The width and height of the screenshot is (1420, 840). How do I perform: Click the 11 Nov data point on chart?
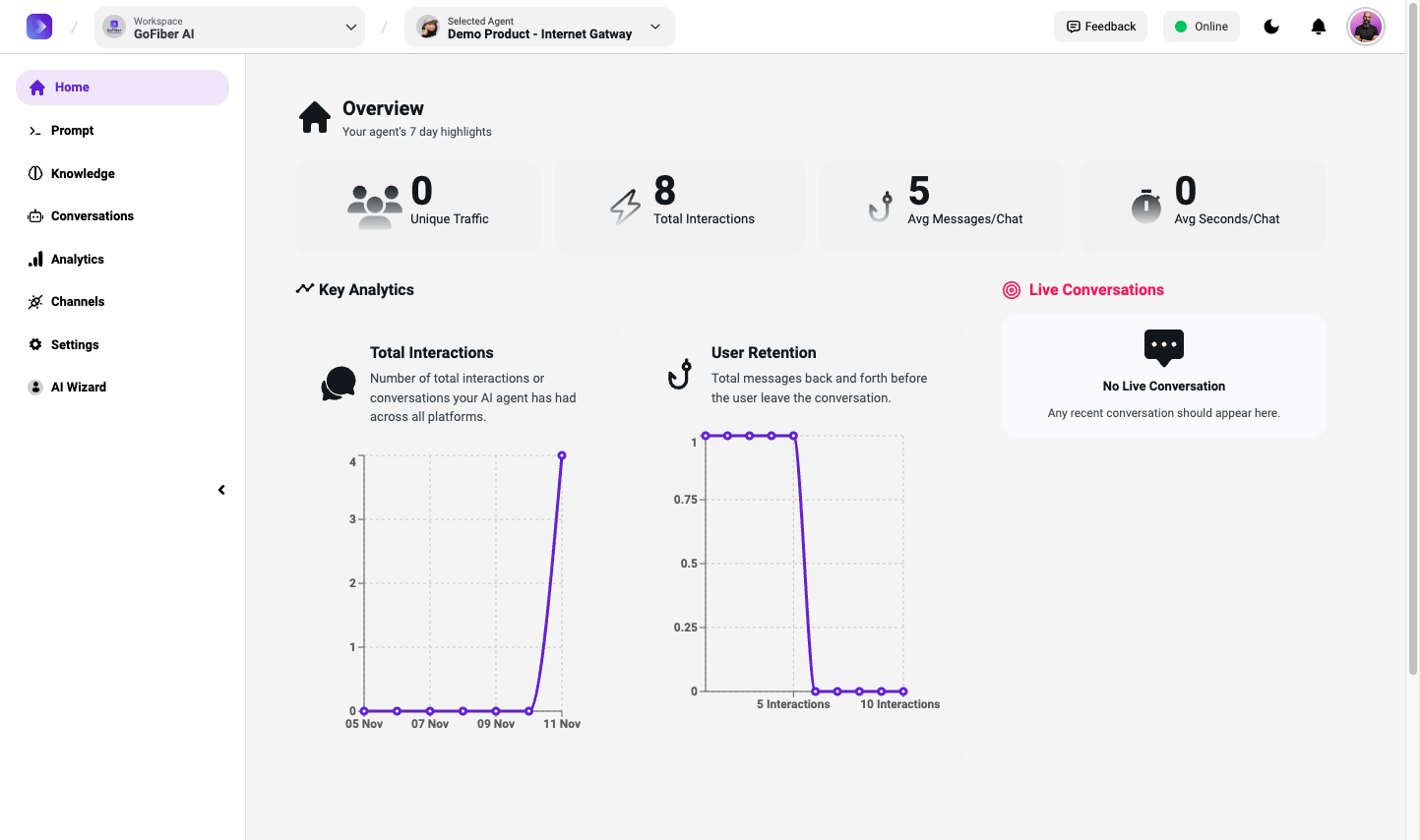coord(562,455)
